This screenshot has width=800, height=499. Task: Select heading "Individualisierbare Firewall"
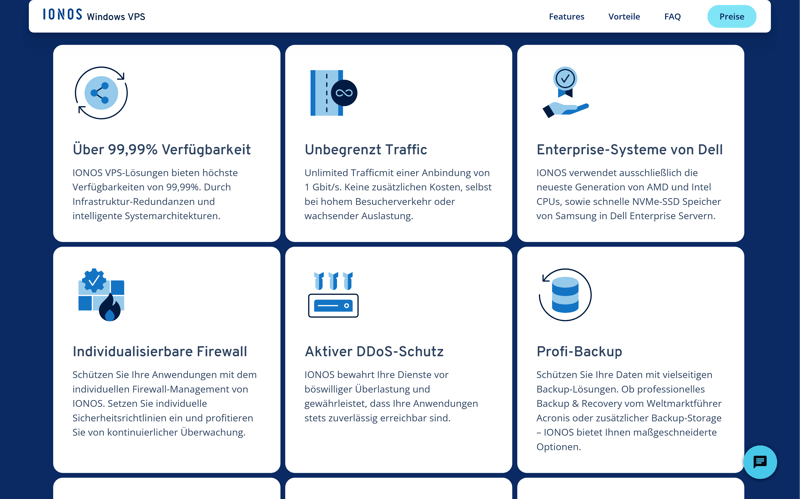pyautogui.click(x=160, y=352)
